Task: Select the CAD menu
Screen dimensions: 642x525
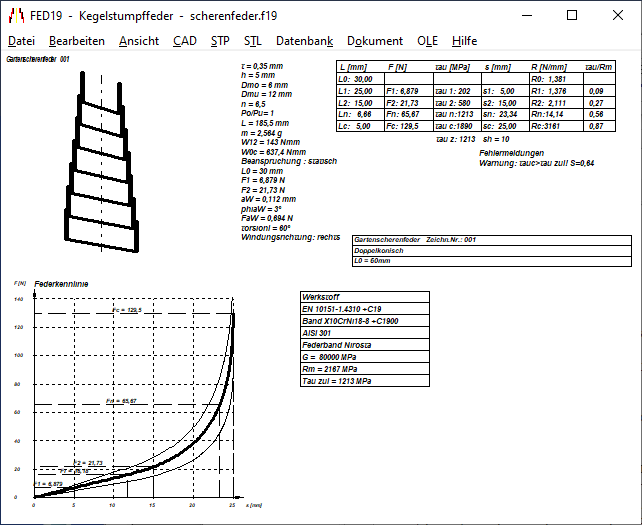Action: point(184,41)
